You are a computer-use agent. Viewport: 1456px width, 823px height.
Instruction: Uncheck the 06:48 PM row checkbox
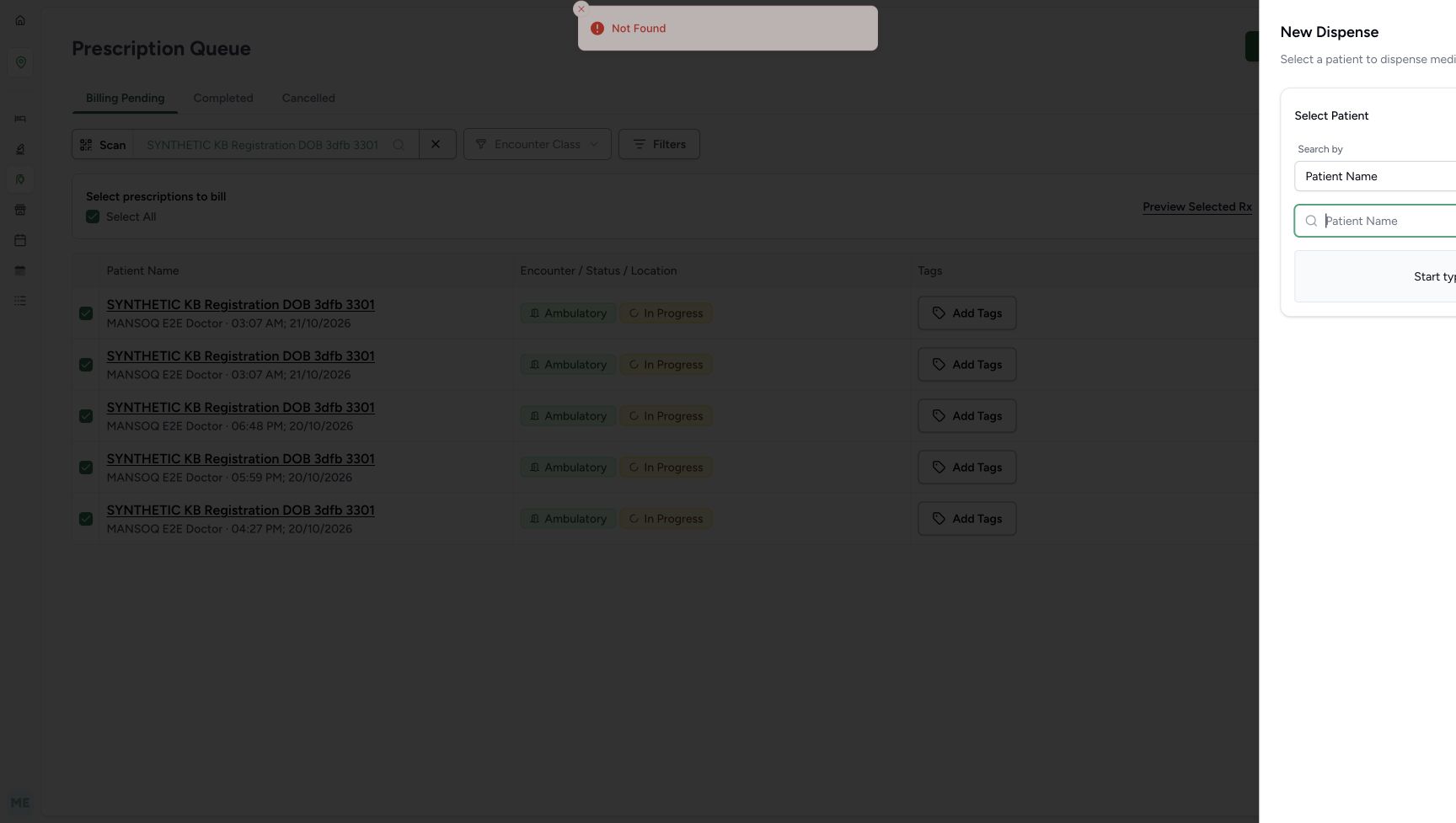pos(86,416)
